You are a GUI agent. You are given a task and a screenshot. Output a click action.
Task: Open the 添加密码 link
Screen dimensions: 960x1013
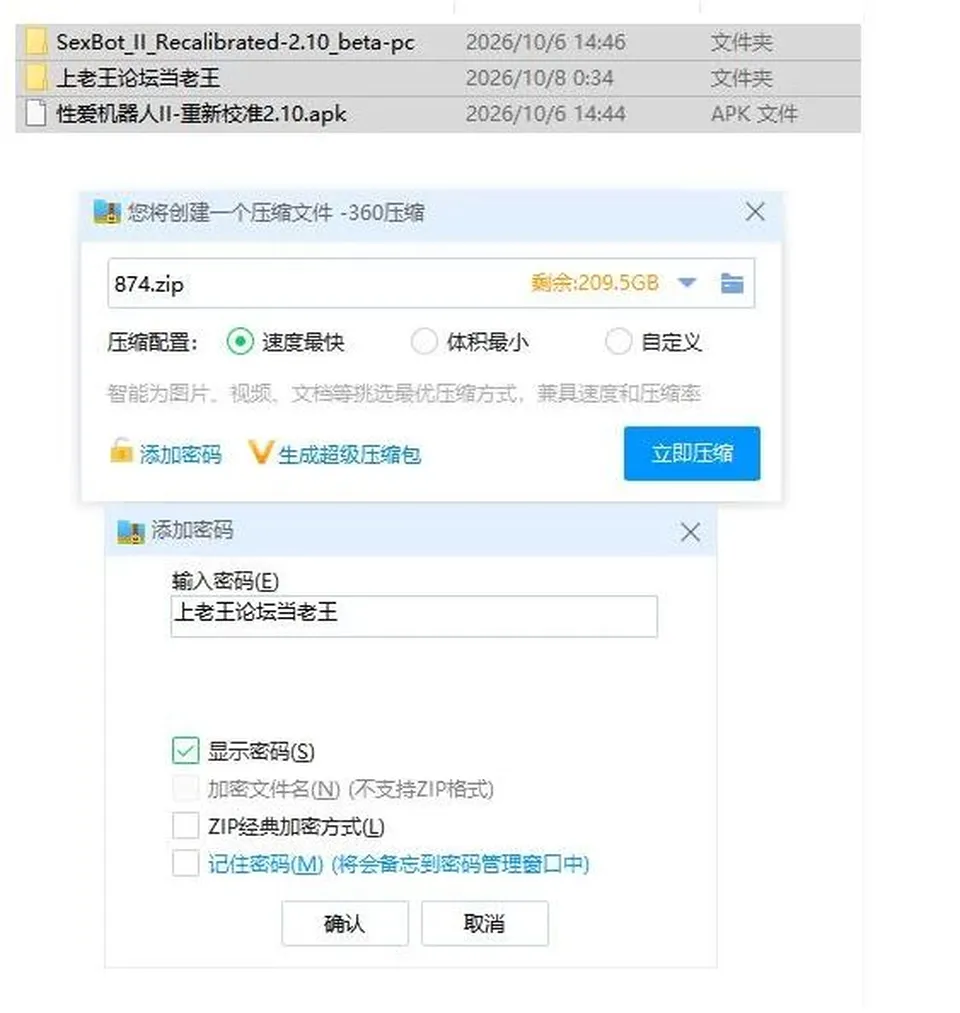coord(180,454)
